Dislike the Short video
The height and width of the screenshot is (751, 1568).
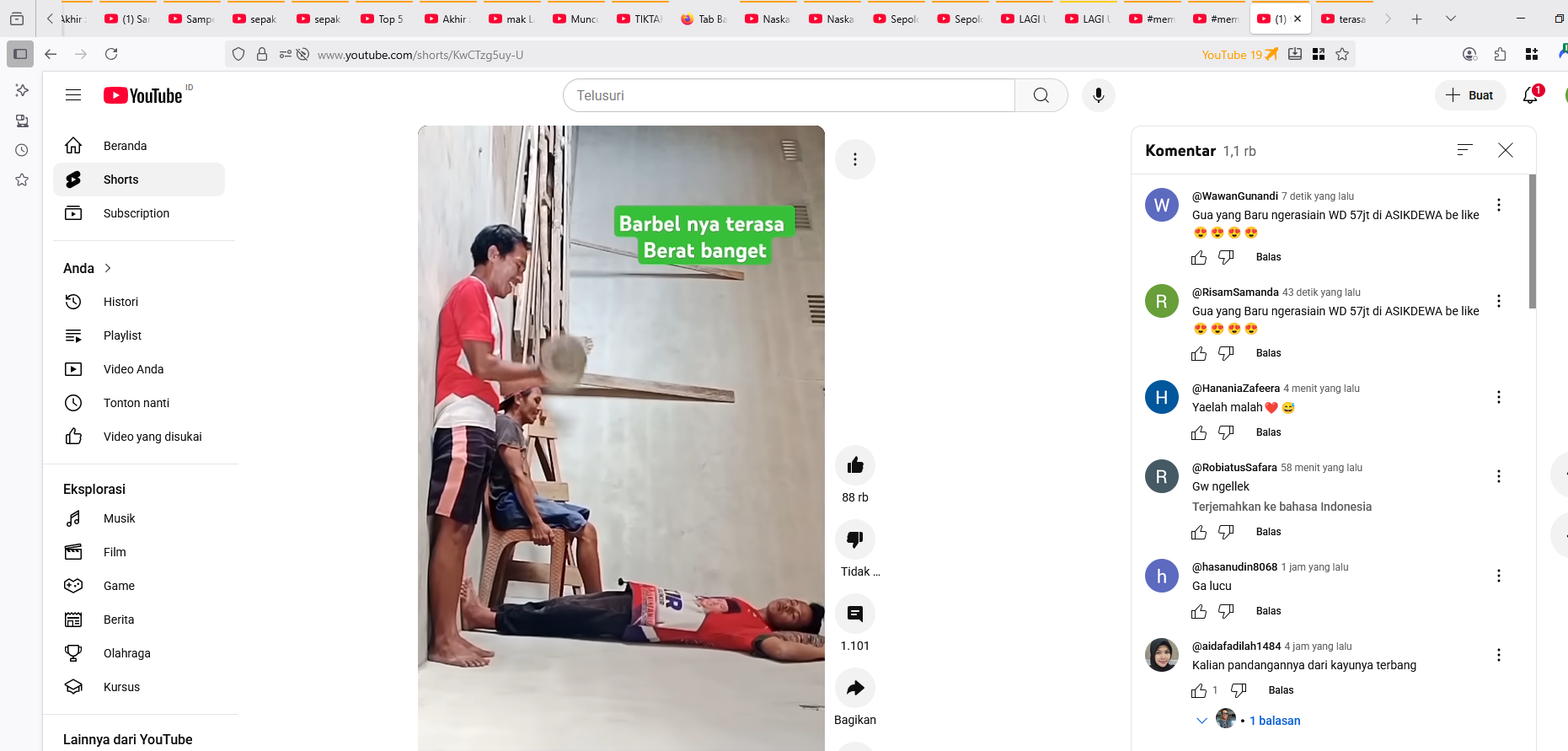[855, 539]
